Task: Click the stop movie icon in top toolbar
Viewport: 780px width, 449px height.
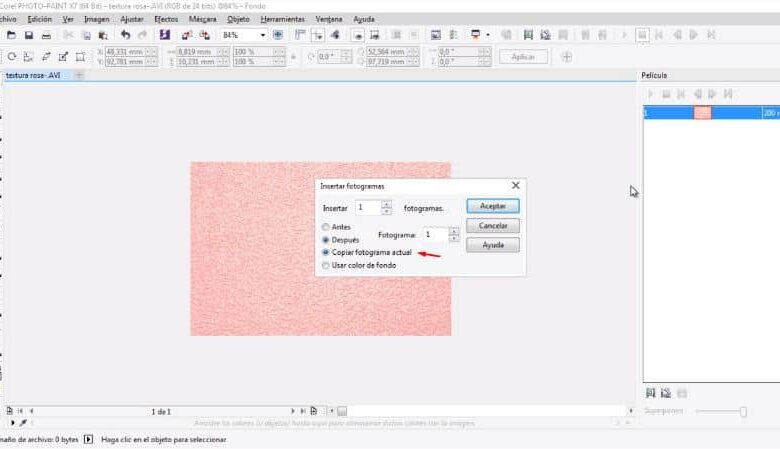Action: coord(642,35)
